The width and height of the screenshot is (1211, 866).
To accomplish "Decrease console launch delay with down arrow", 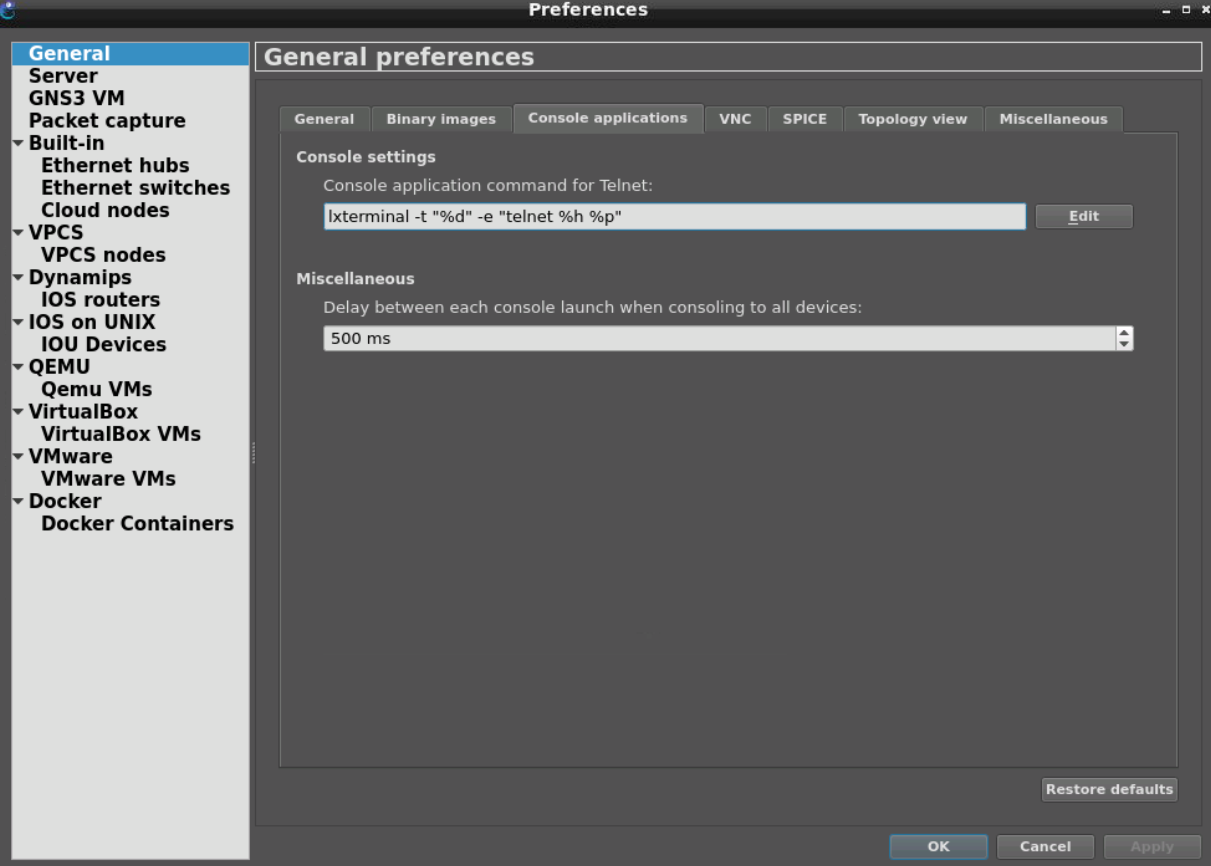I will [x=1124, y=344].
